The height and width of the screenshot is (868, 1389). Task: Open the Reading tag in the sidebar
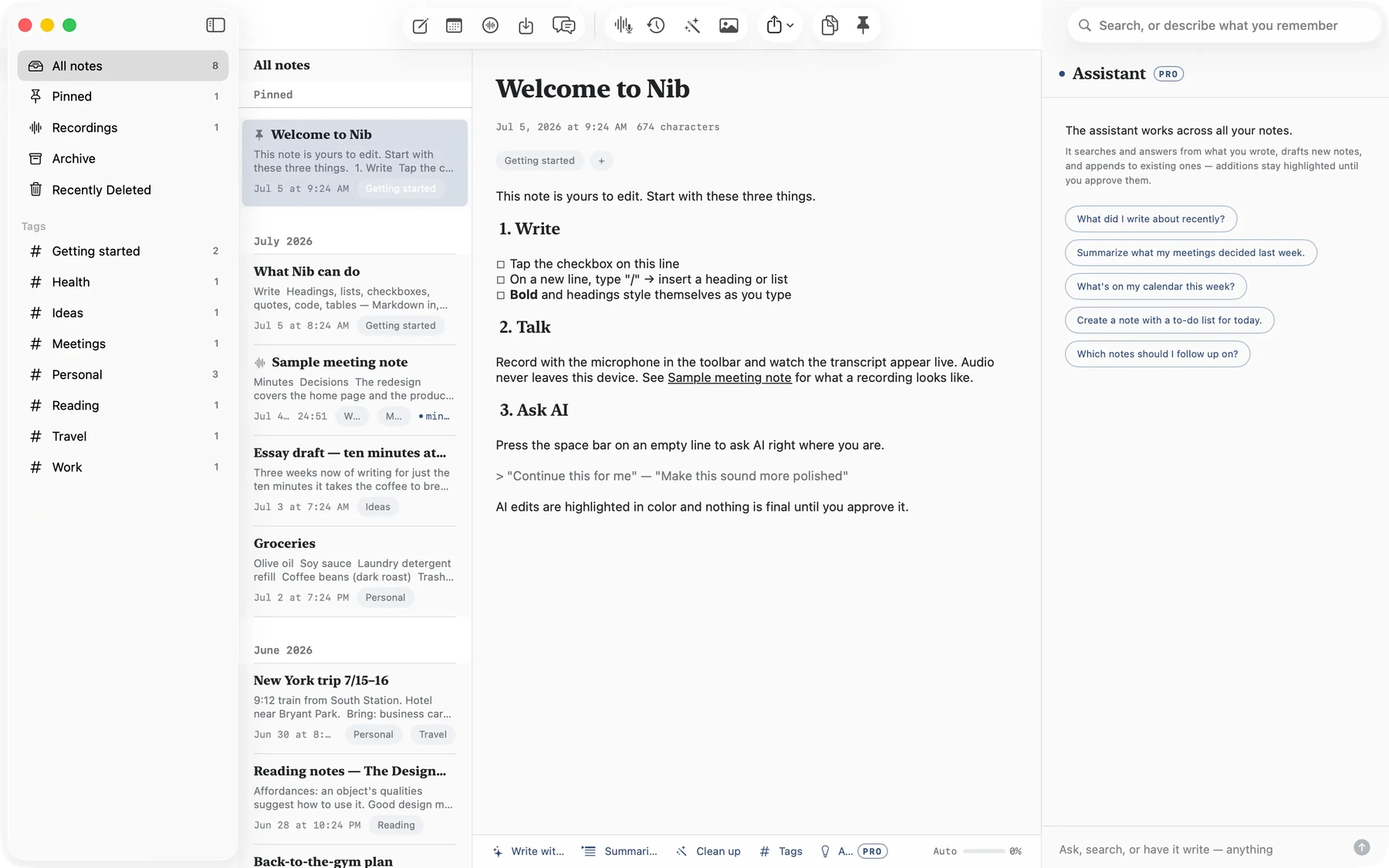pos(123,405)
